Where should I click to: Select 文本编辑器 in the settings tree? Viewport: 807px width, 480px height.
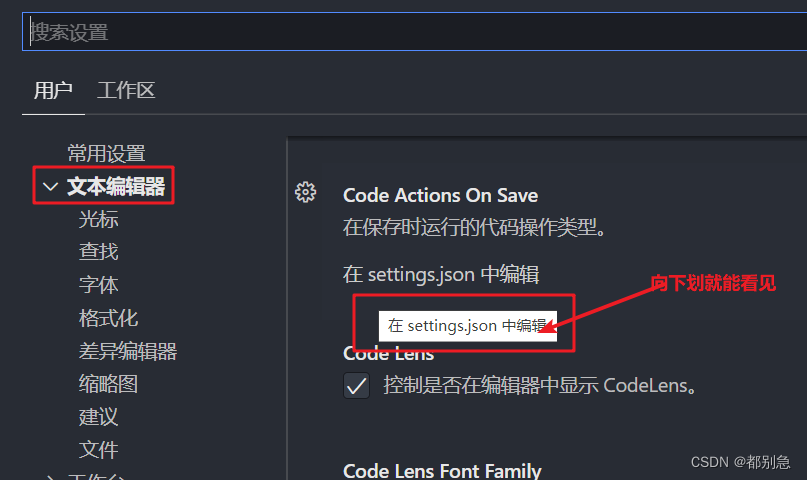click(x=116, y=186)
